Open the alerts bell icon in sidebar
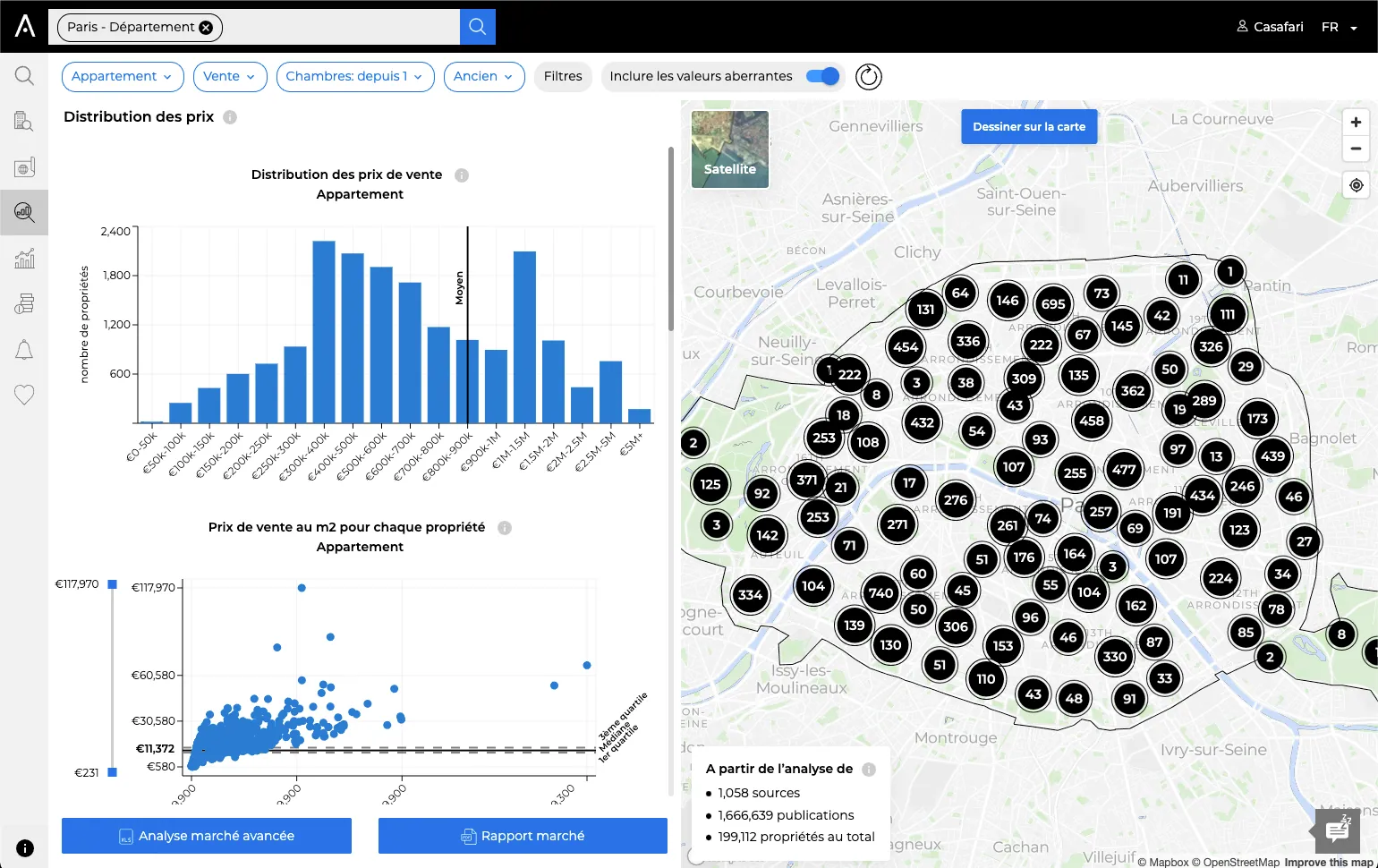The width and height of the screenshot is (1378, 868). coord(24,350)
